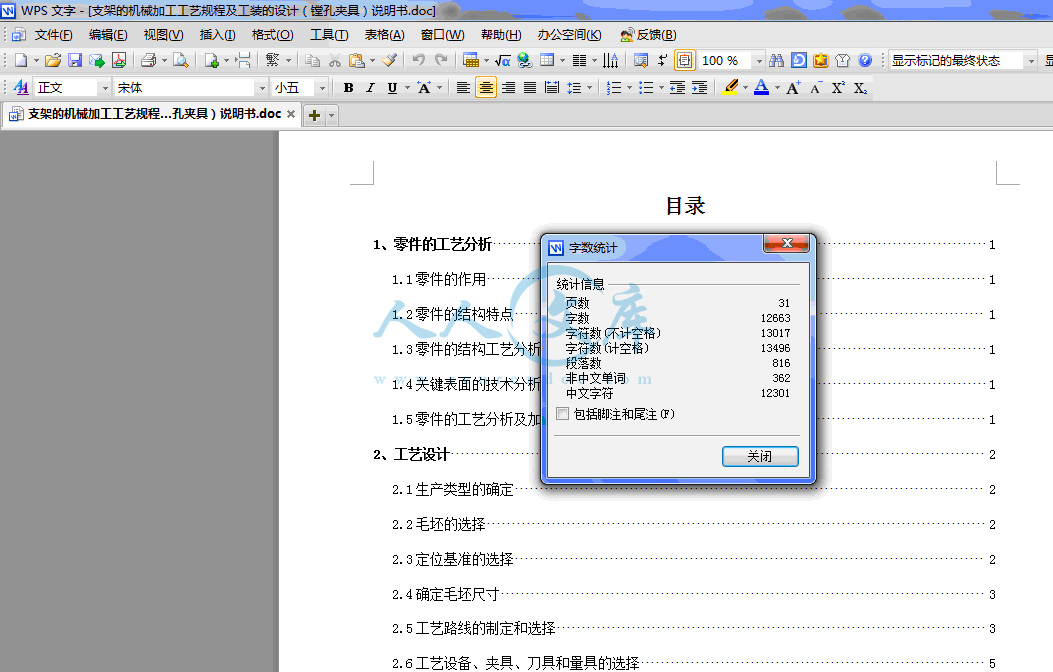The height and width of the screenshot is (672, 1053).
Task: Open the 办公空间(K) menu
Action: click(x=569, y=35)
